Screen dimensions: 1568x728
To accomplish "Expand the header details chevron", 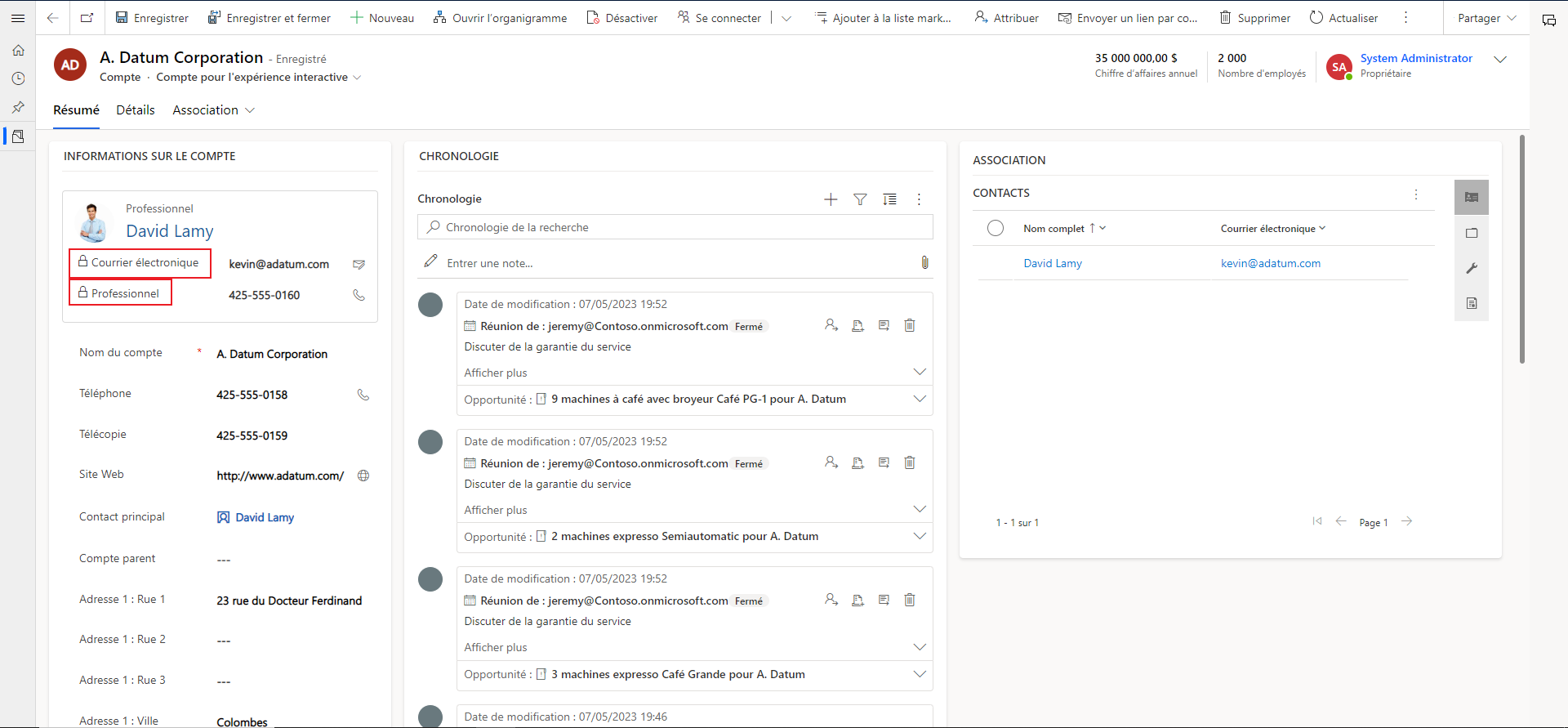I will click(x=1500, y=59).
